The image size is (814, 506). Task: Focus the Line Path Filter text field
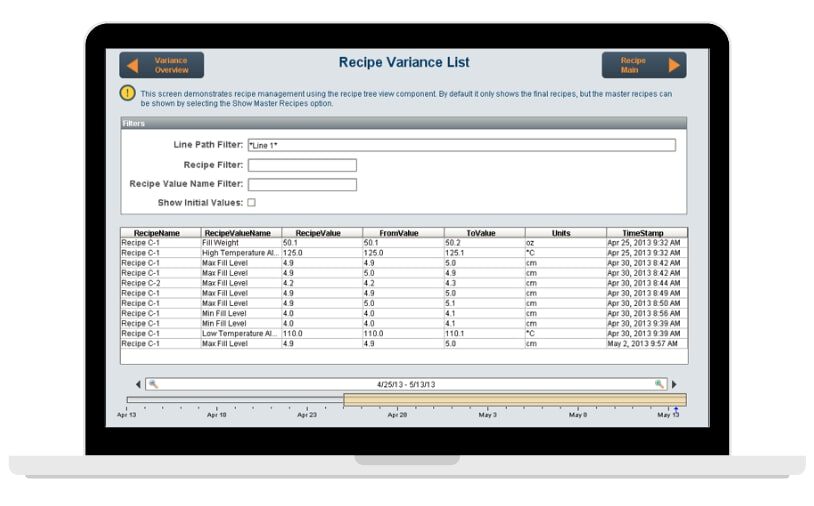coord(460,145)
